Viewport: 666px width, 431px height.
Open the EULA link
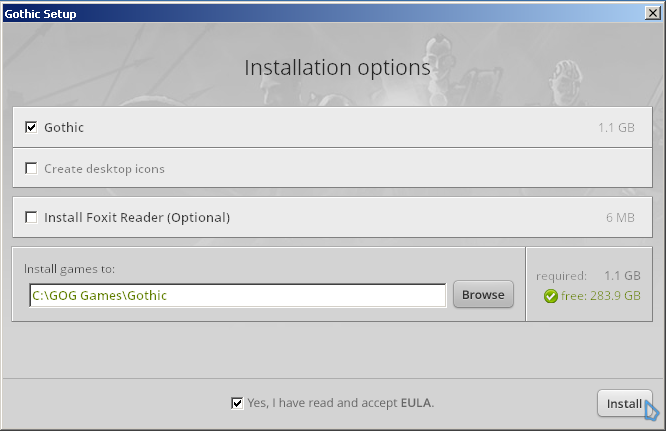pyautogui.click(x=416, y=403)
